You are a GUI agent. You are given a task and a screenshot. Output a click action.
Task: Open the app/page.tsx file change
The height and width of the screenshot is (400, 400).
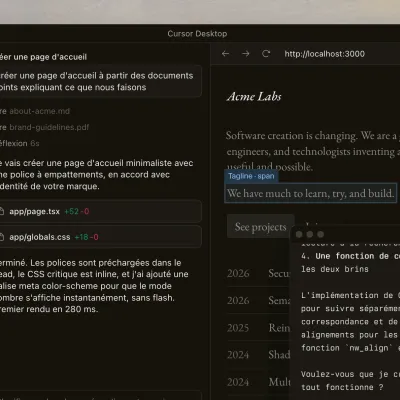click(100, 211)
